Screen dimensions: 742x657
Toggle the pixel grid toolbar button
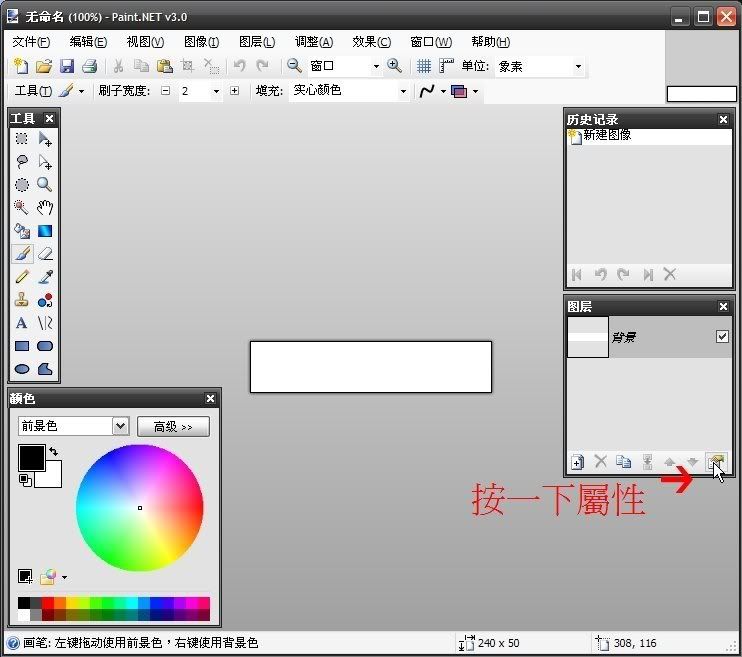click(424, 66)
